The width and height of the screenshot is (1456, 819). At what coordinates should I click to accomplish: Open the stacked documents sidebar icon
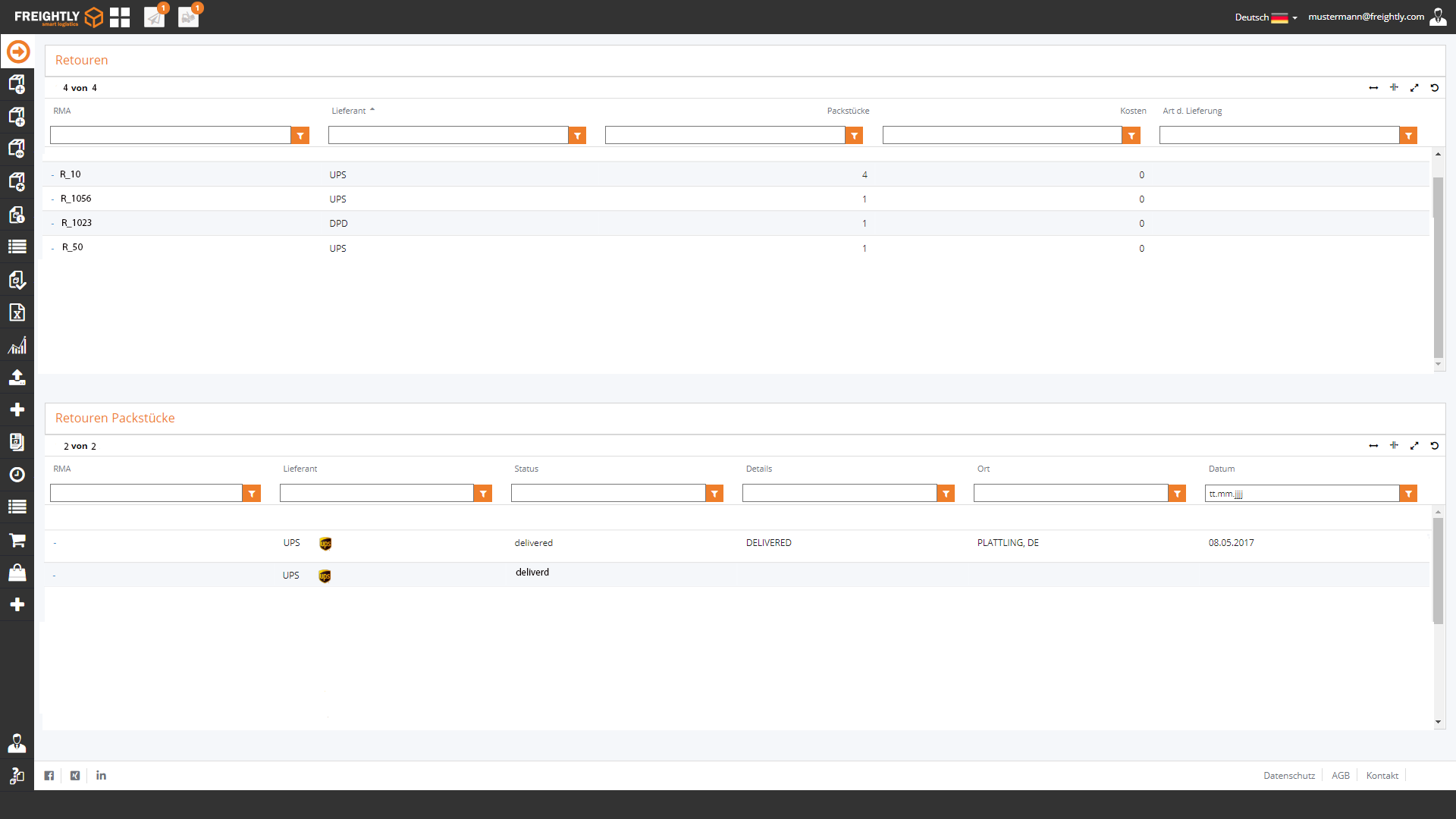[17, 442]
